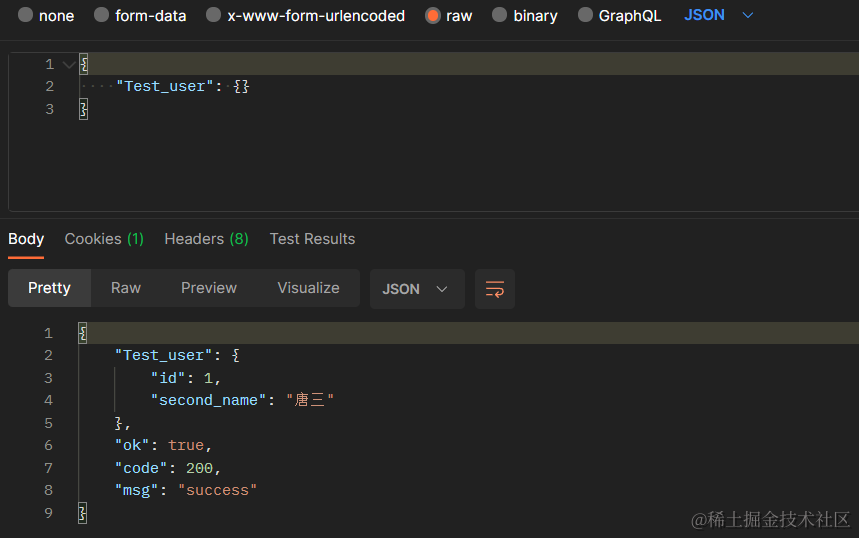Image resolution: width=859 pixels, height=538 pixels.
Task: Click the "ok" key in response
Action: pos(132,445)
